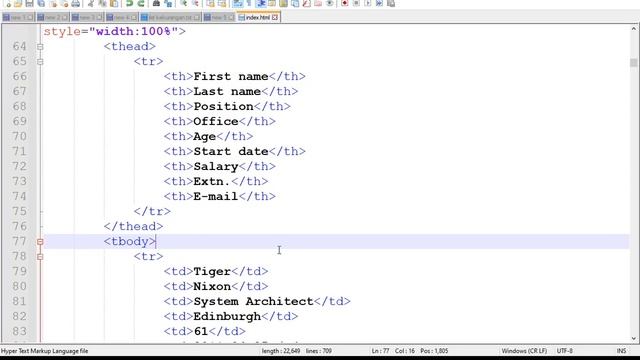Collapse the tbody fold on line 77

coord(40,242)
